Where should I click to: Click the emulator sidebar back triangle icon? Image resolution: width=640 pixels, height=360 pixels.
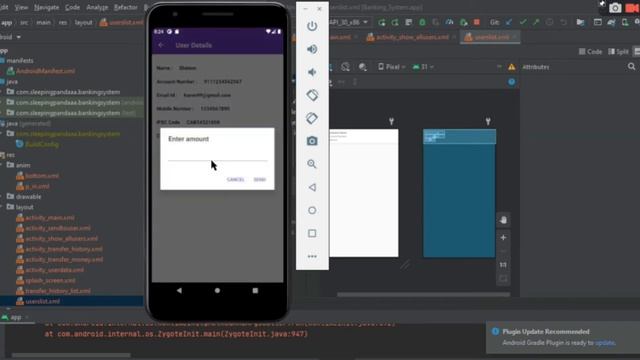pos(312,187)
